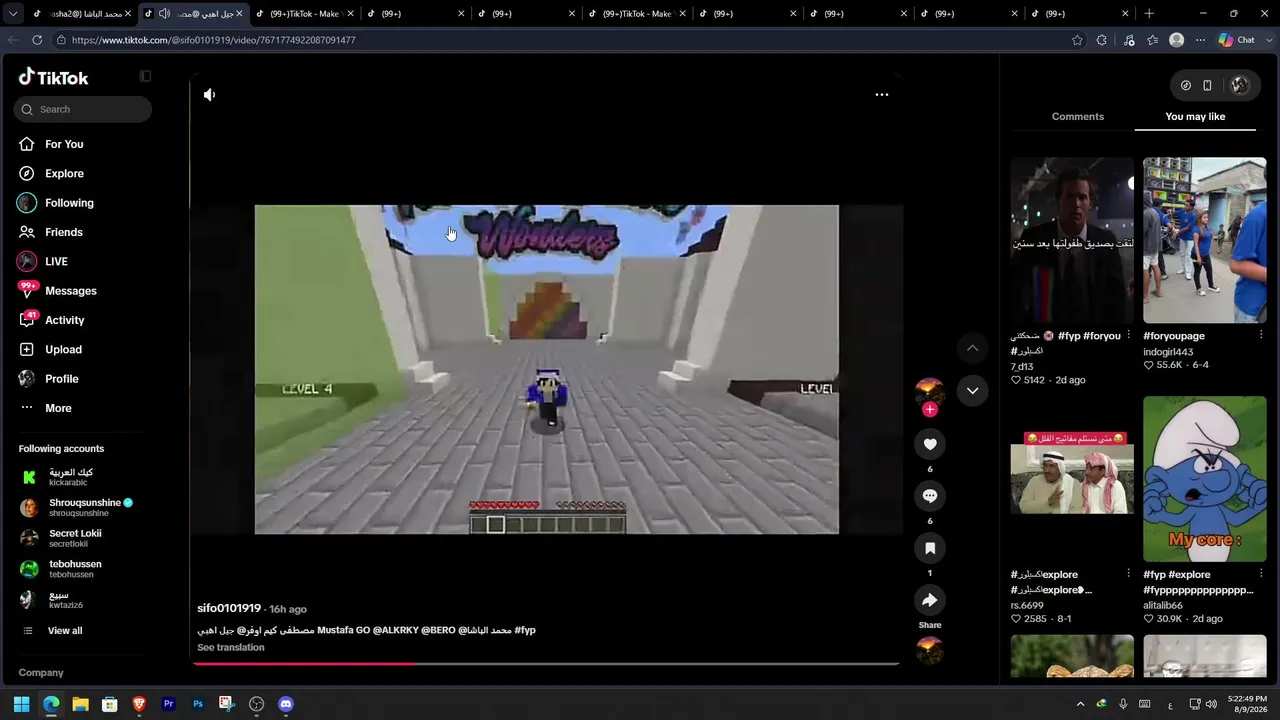Open comments via the speech bubble icon
This screenshot has width=1280, height=720.
[x=930, y=496]
